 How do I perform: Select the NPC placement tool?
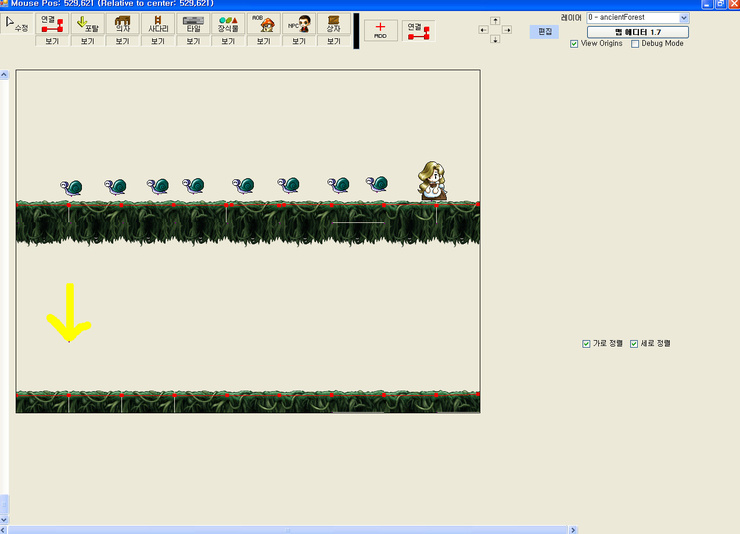tap(299, 24)
